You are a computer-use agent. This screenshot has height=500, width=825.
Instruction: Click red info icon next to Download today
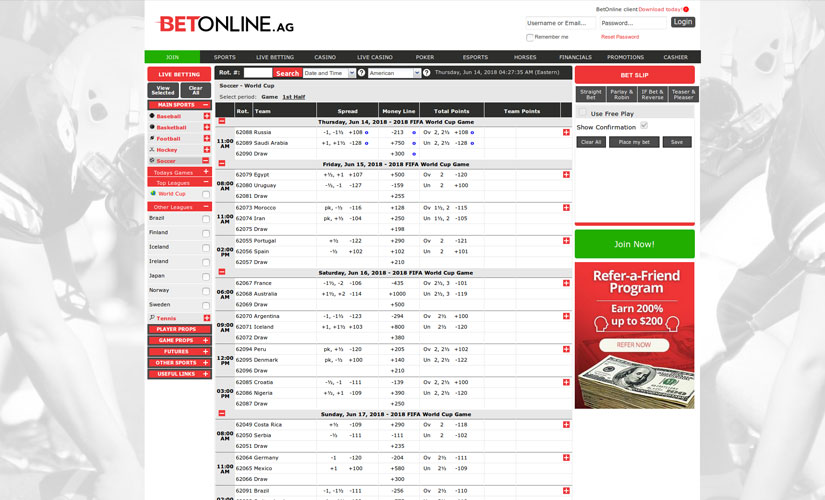pos(686,9)
